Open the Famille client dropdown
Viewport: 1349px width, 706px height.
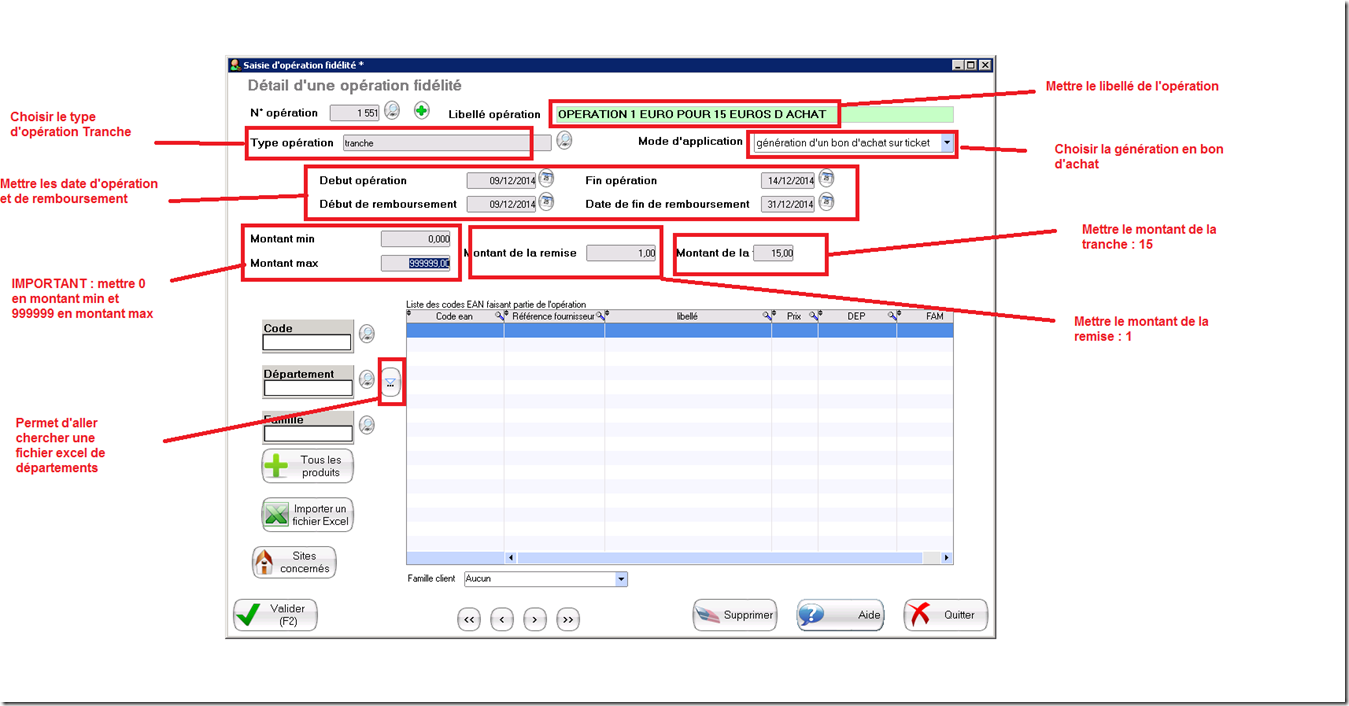point(621,579)
